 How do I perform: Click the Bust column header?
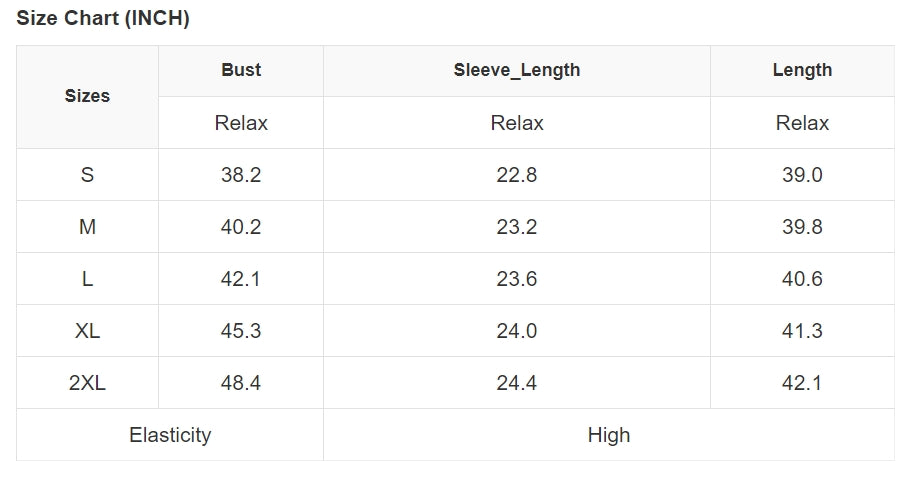241,70
